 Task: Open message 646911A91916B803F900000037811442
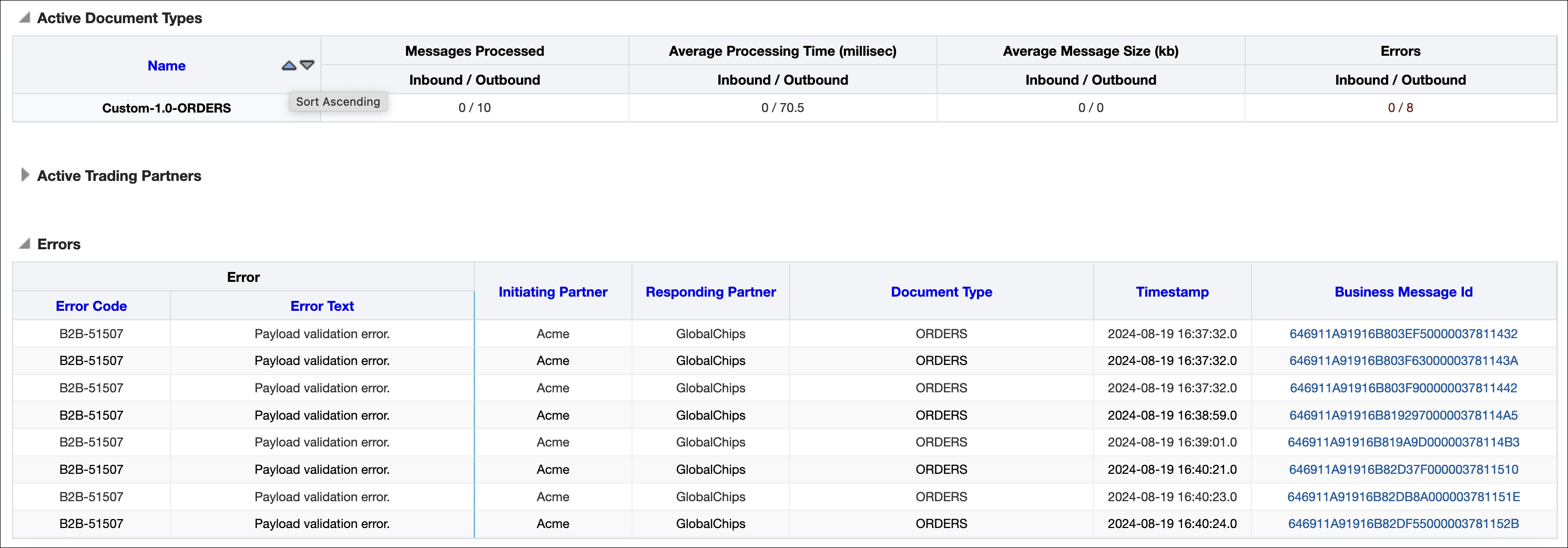(x=1403, y=388)
